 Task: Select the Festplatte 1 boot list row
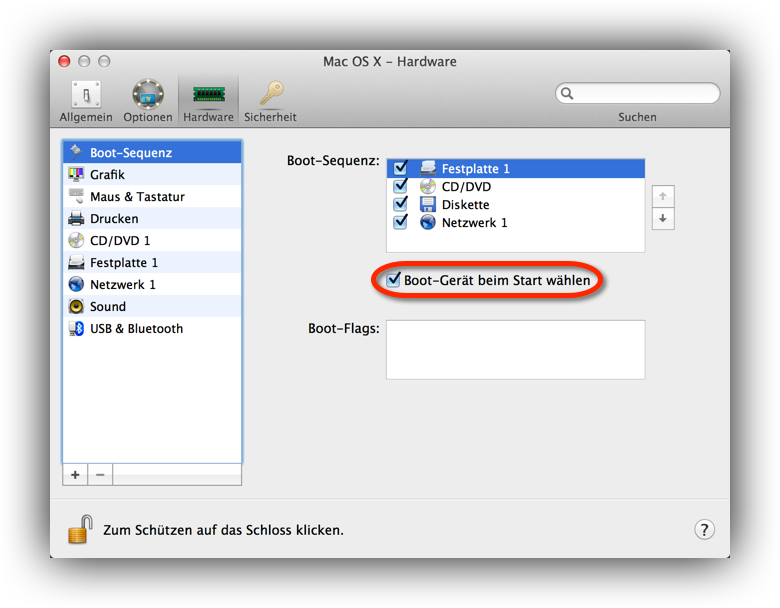pos(516,169)
